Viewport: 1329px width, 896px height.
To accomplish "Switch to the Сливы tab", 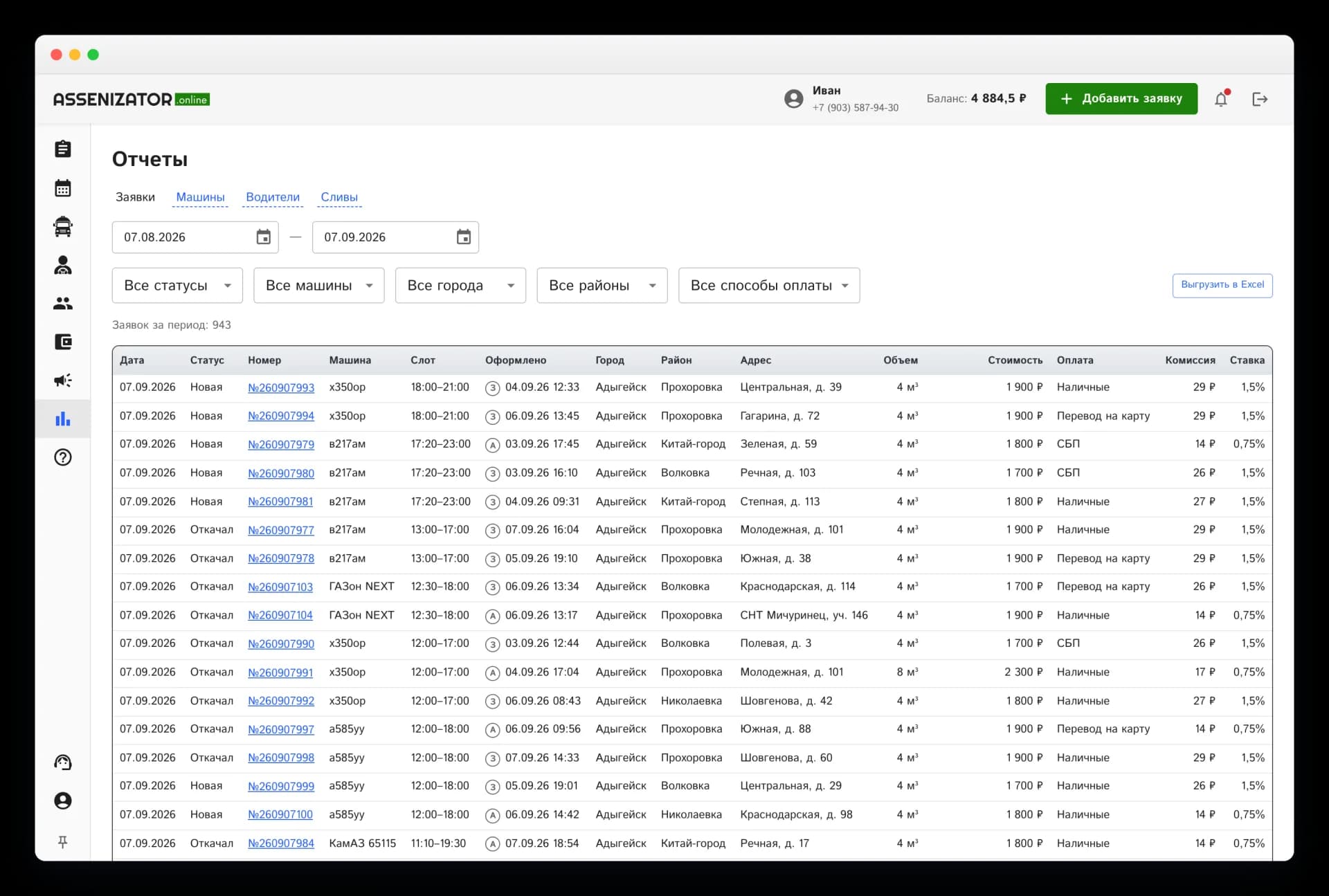I will 339,197.
